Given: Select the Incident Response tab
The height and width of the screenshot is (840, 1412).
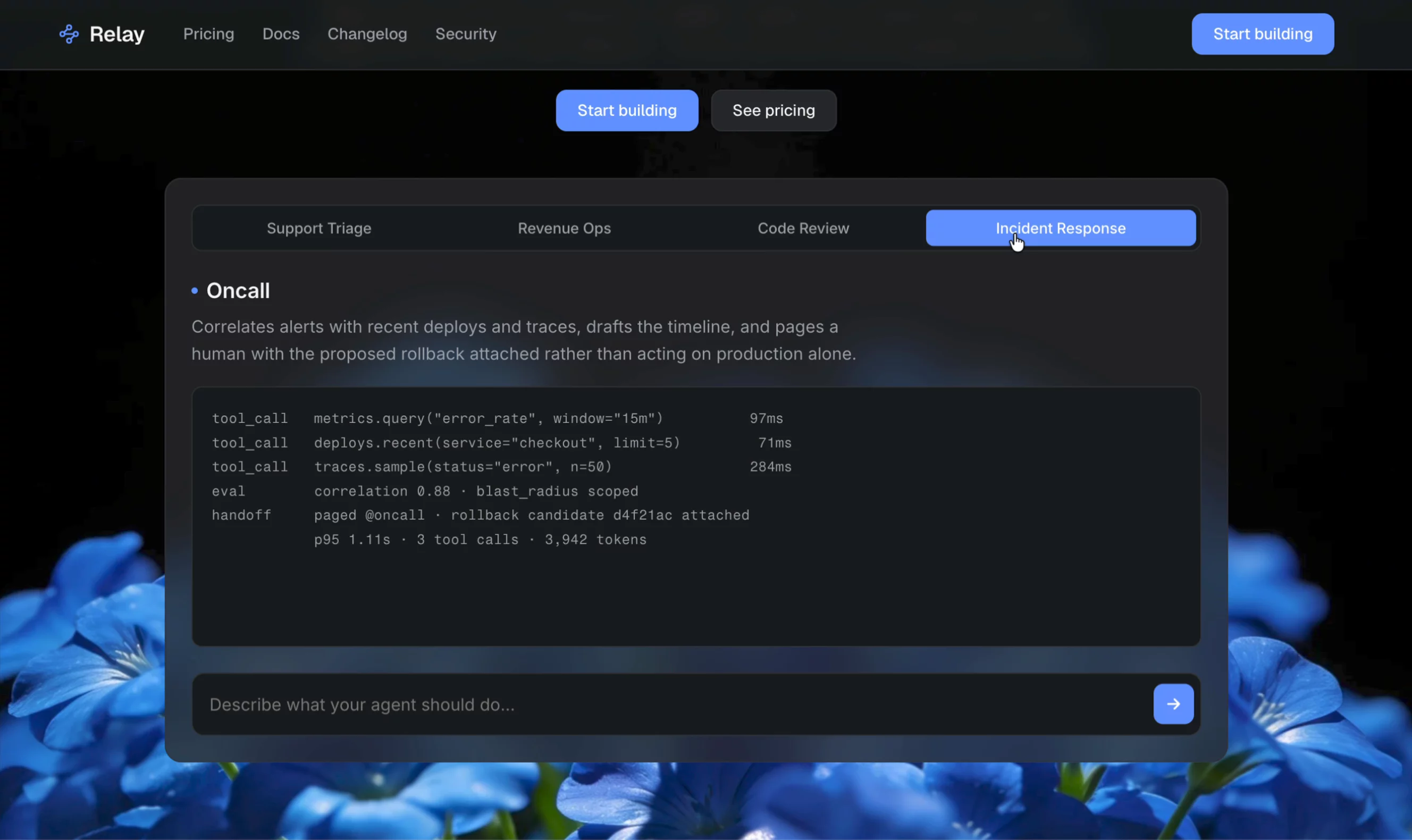Looking at the screenshot, I should pyautogui.click(x=1061, y=228).
